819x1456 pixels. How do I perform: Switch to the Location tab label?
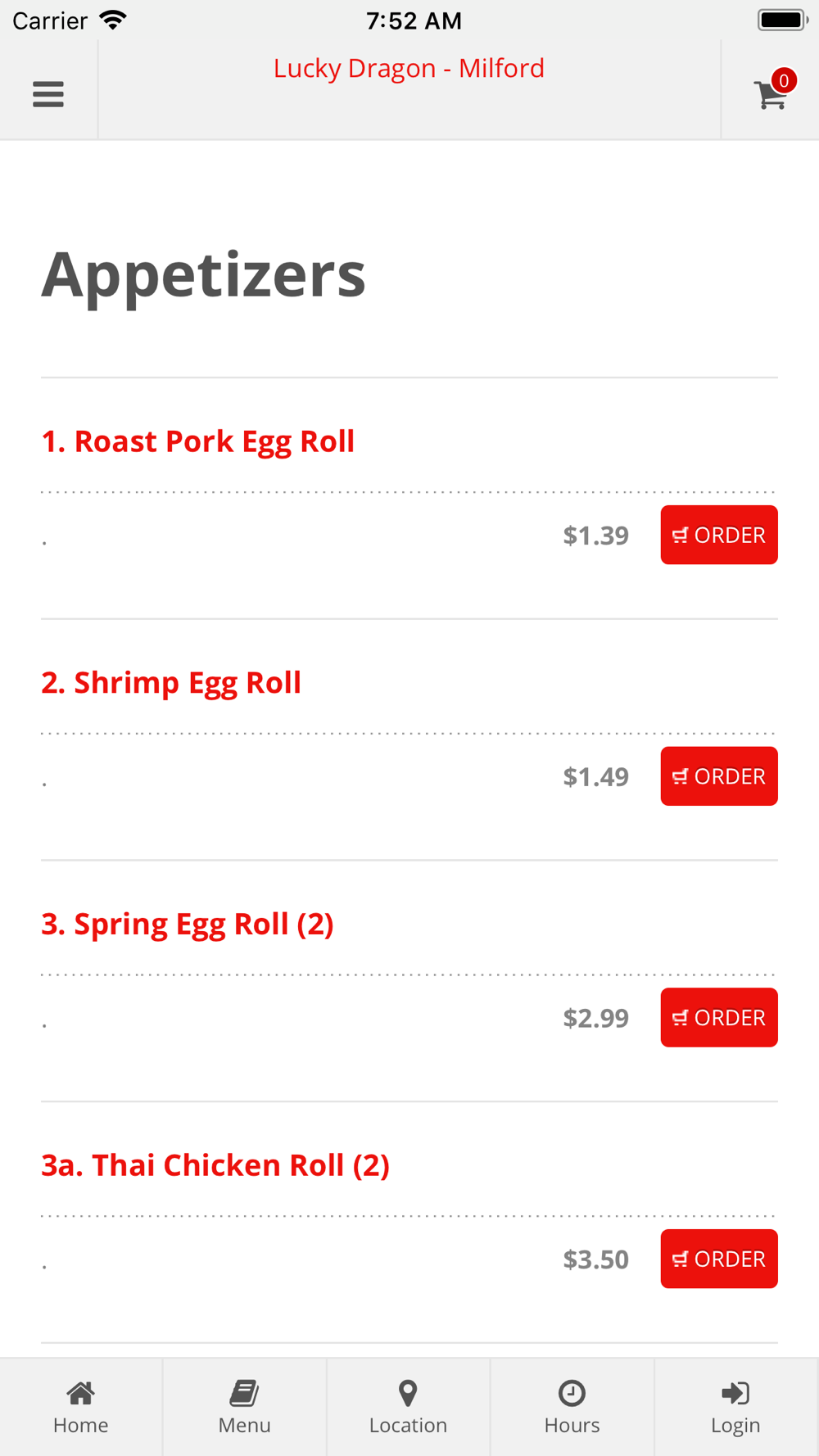click(408, 1426)
